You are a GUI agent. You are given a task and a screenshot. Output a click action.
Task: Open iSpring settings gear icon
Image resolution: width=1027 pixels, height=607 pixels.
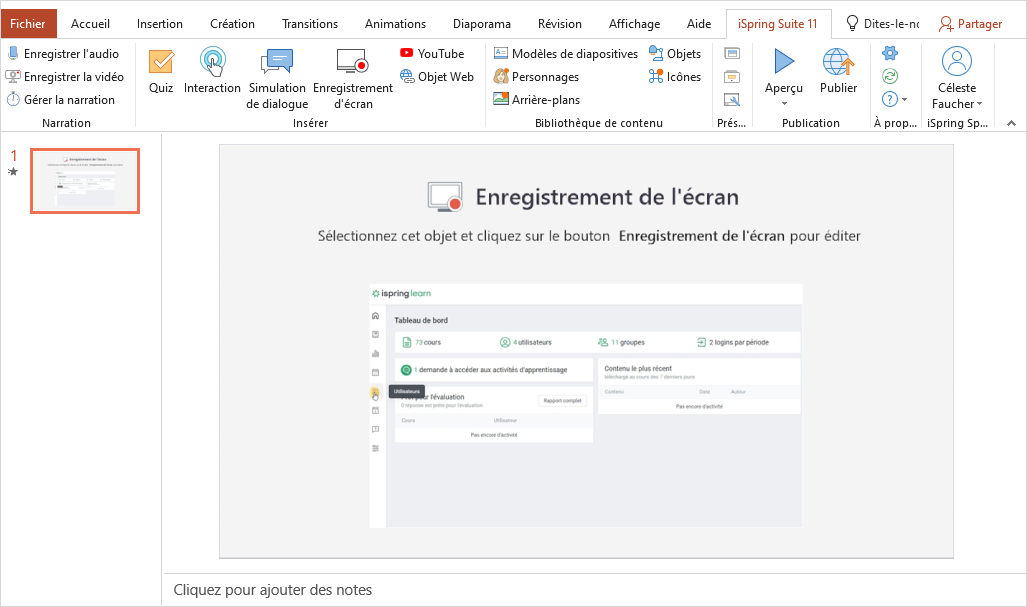890,53
